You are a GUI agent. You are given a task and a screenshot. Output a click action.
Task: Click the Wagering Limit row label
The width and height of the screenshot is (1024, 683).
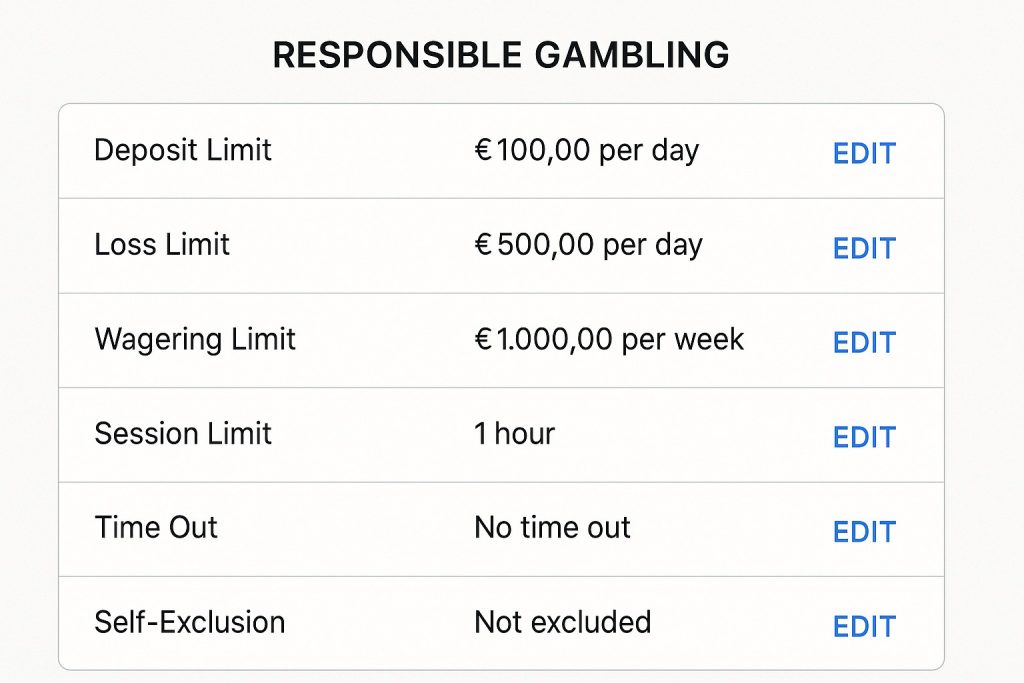point(195,339)
